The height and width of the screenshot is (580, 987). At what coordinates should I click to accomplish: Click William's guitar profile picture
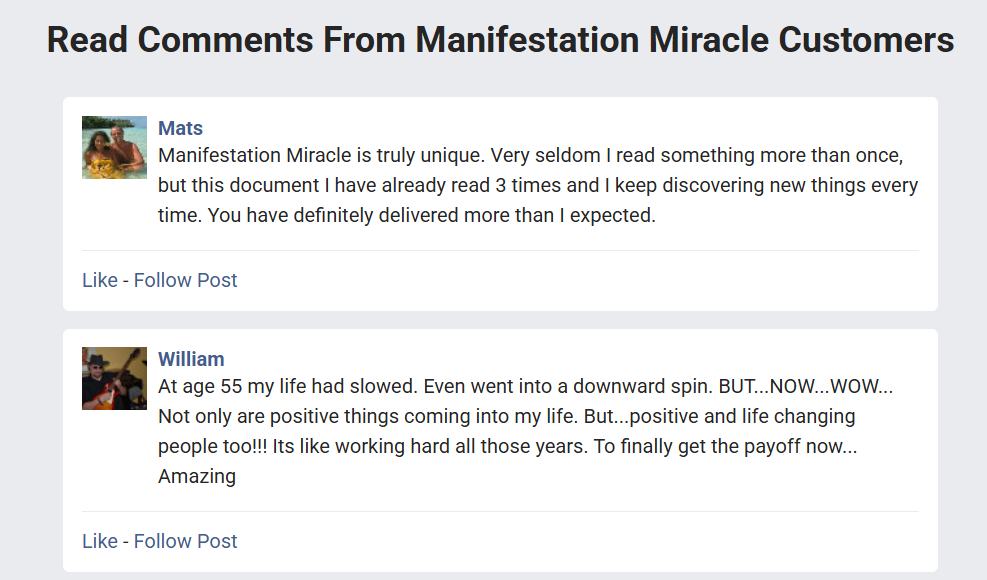pos(114,378)
